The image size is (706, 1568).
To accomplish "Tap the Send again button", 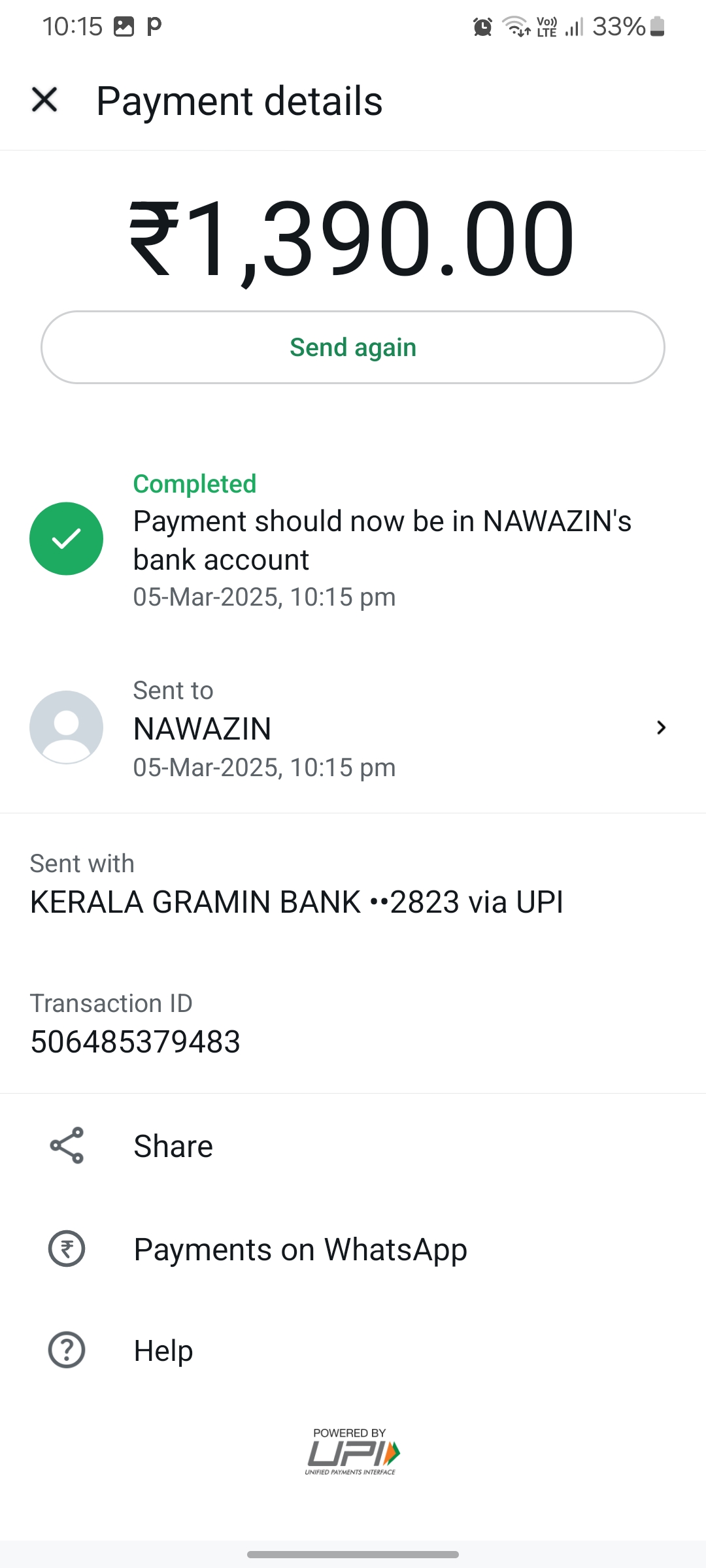I will tap(353, 347).
